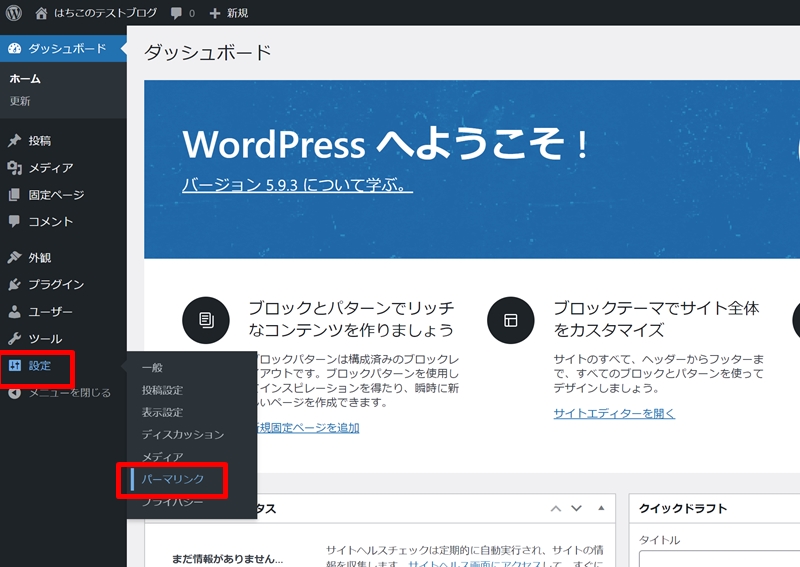Select パーマリンク in settings submenu

172,479
